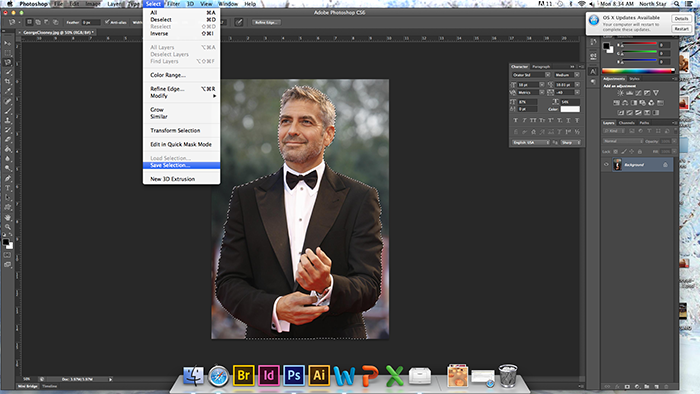Toggle the layer filter on/off switch

click(675, 131)
